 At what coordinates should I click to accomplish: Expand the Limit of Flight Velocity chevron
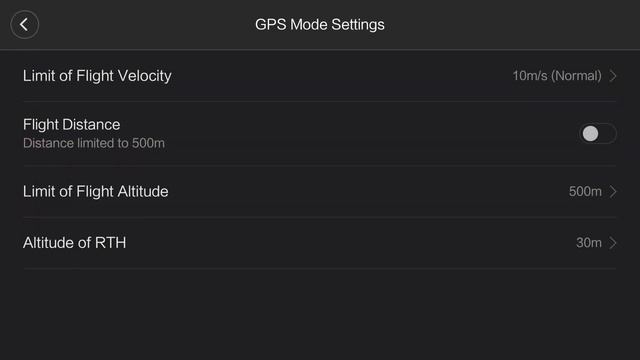coord(613,76)
